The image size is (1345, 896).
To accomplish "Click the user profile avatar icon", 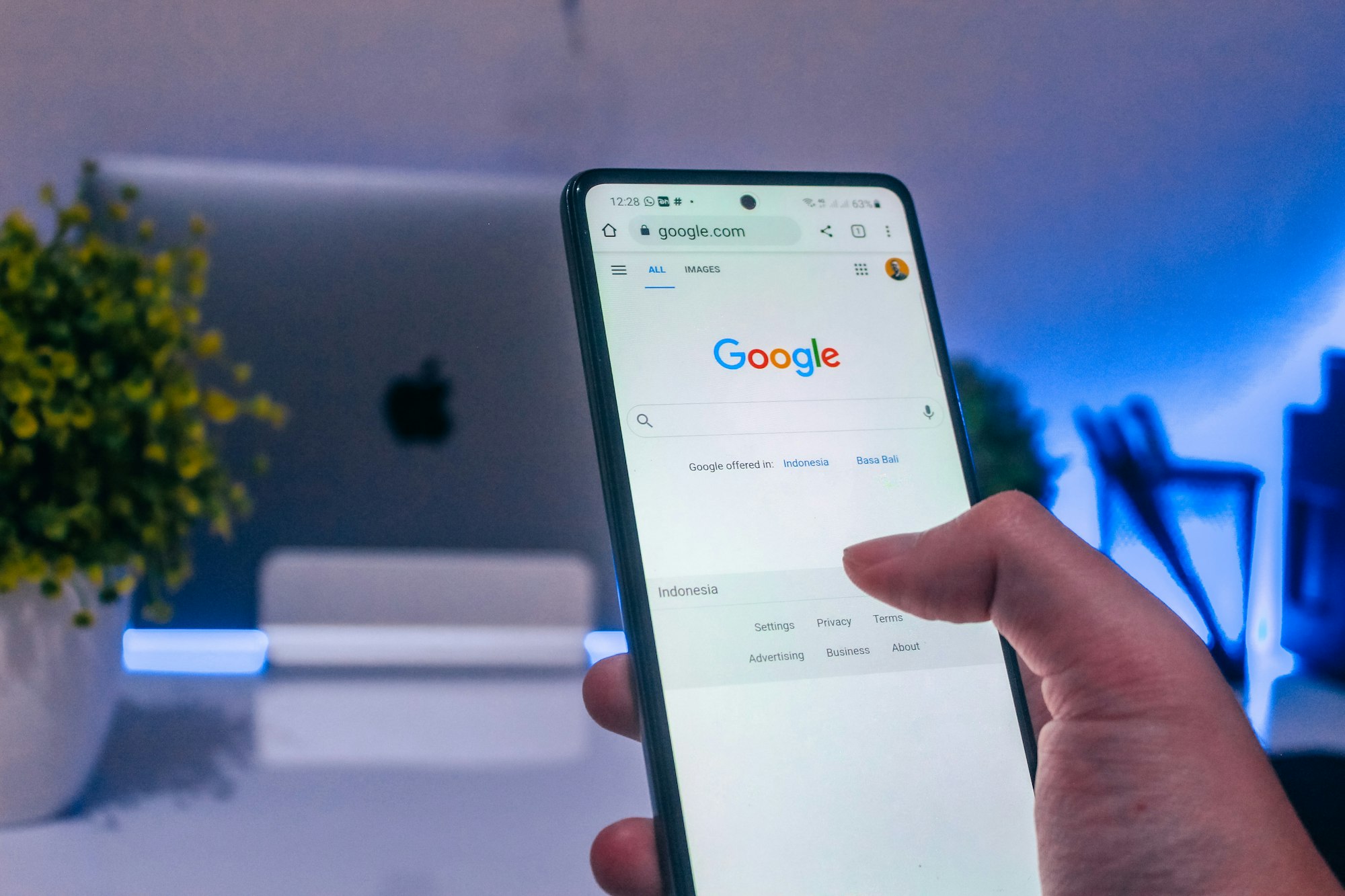I will (x=896, y=270).
